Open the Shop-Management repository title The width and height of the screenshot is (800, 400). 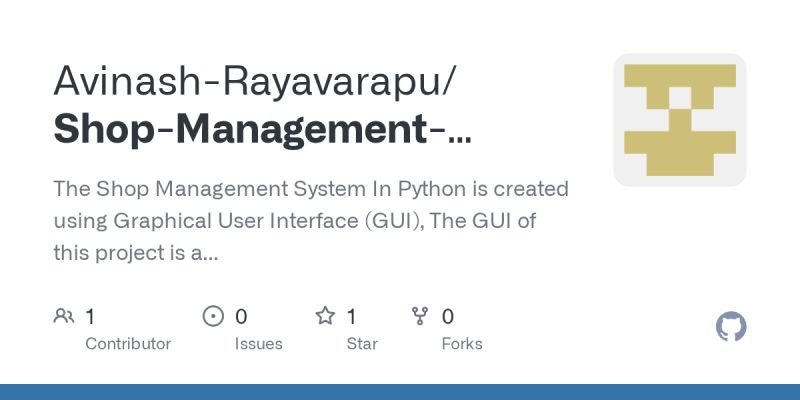point(262,130)
